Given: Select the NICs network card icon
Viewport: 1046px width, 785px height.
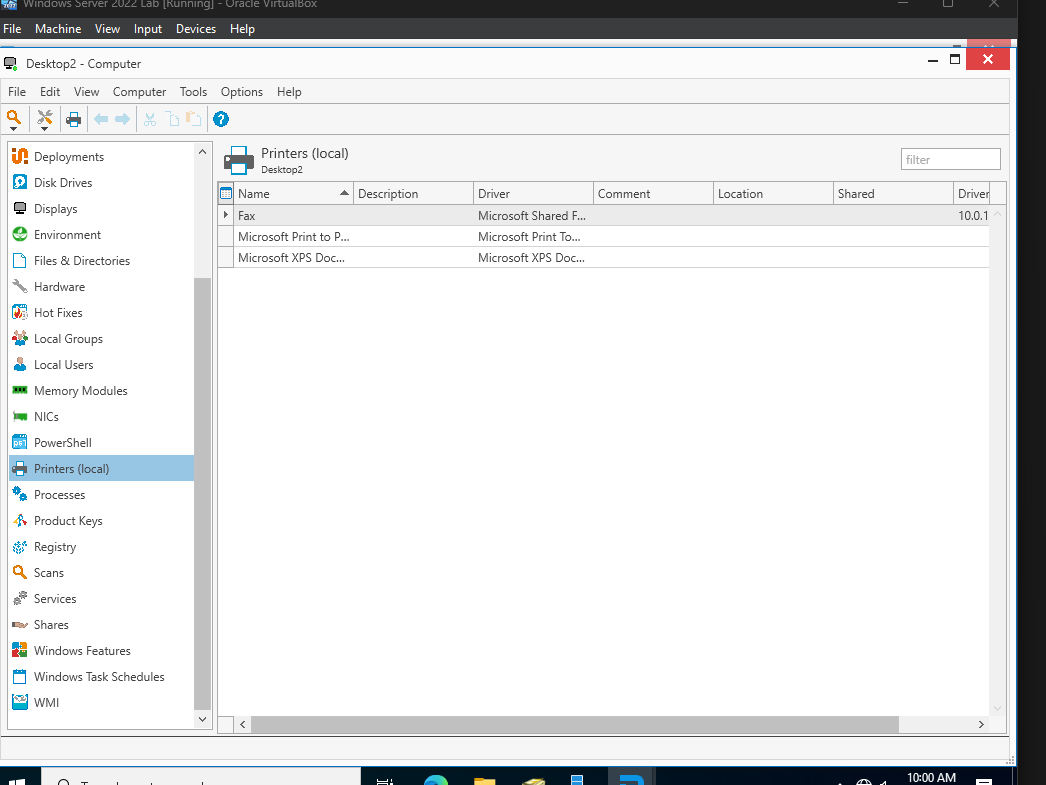Looking at the screenshot, I should [x=20, y=416].
